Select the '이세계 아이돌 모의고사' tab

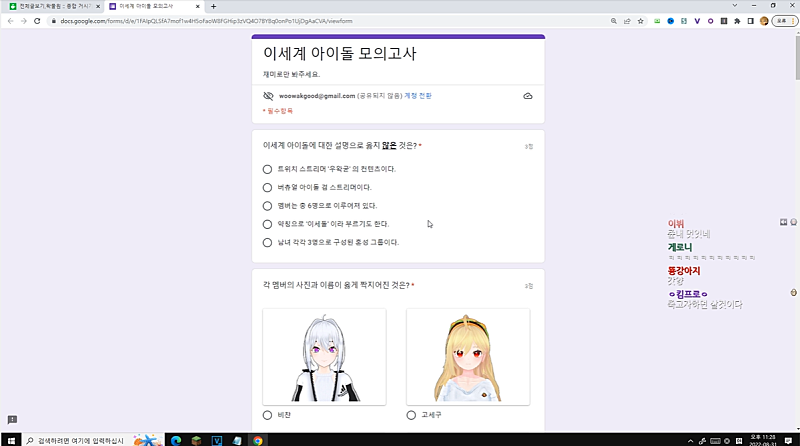click(x=153, y=6)
